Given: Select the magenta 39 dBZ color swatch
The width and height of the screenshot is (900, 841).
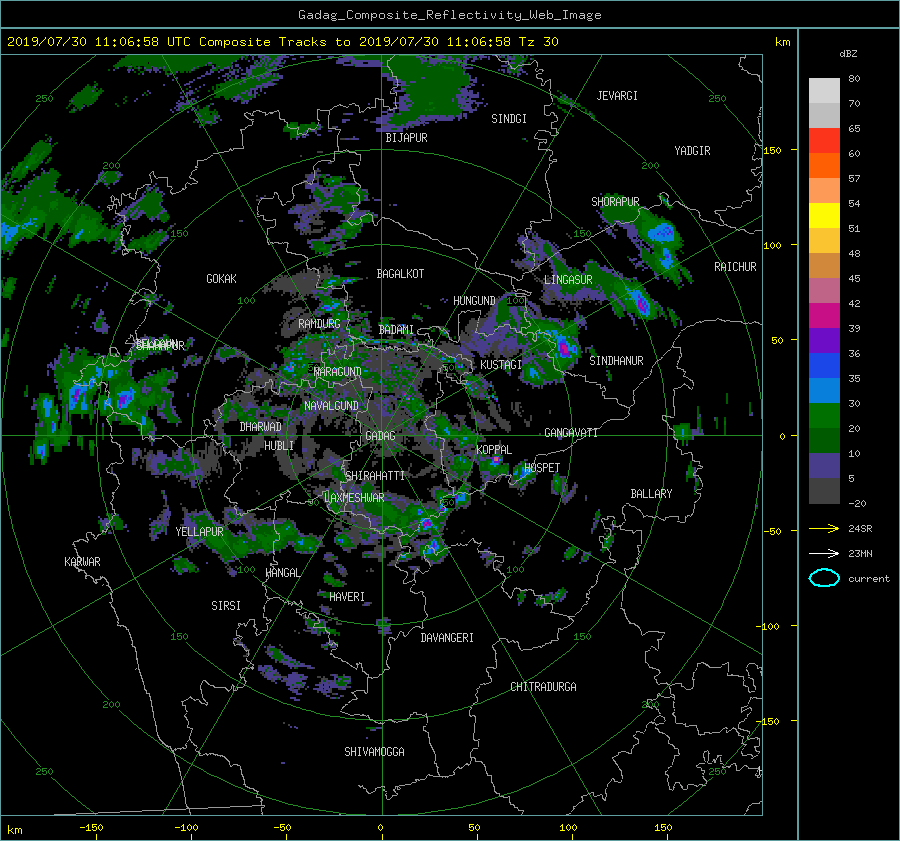Looking at the screenshot, I should click(824, 316).
